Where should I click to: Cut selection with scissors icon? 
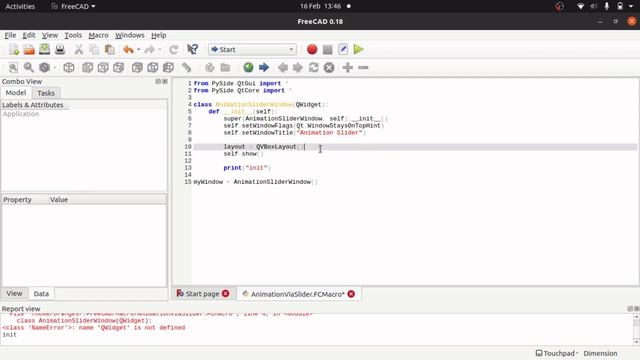point(79,49)
